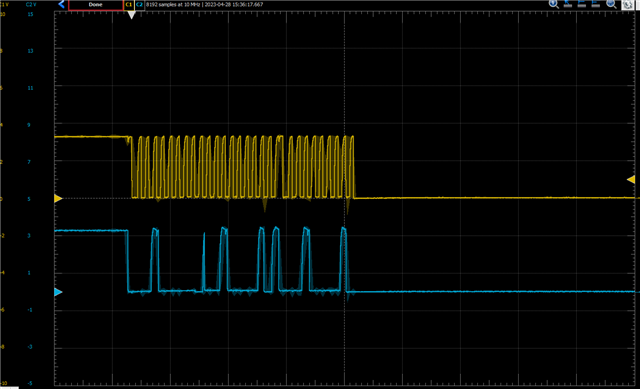Select the blue C2 zero-level arrow at the left edge

pyautogui.click(x=58, y=292)
